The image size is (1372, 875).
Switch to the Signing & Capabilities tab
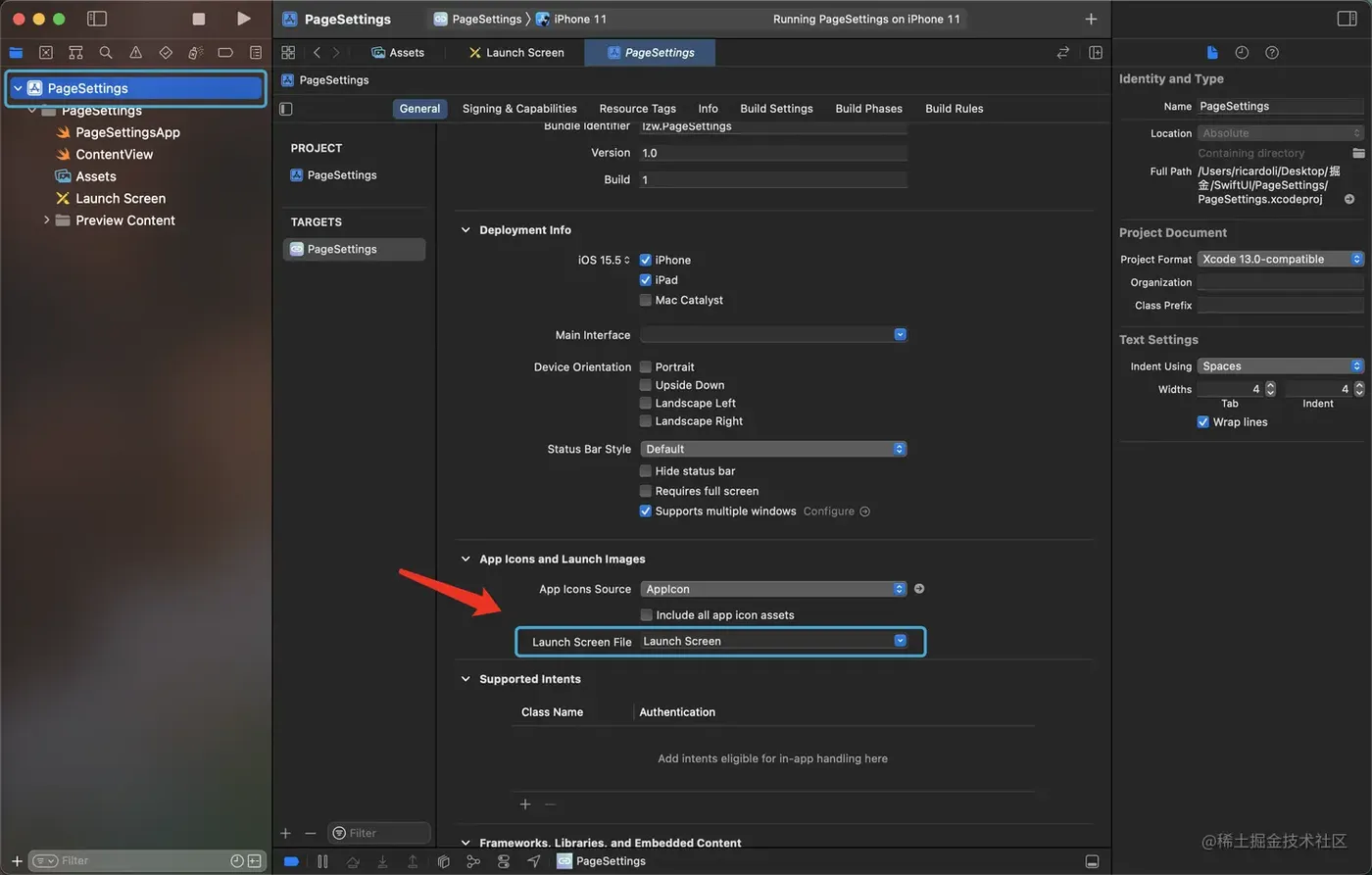click(x=519, y=109)
